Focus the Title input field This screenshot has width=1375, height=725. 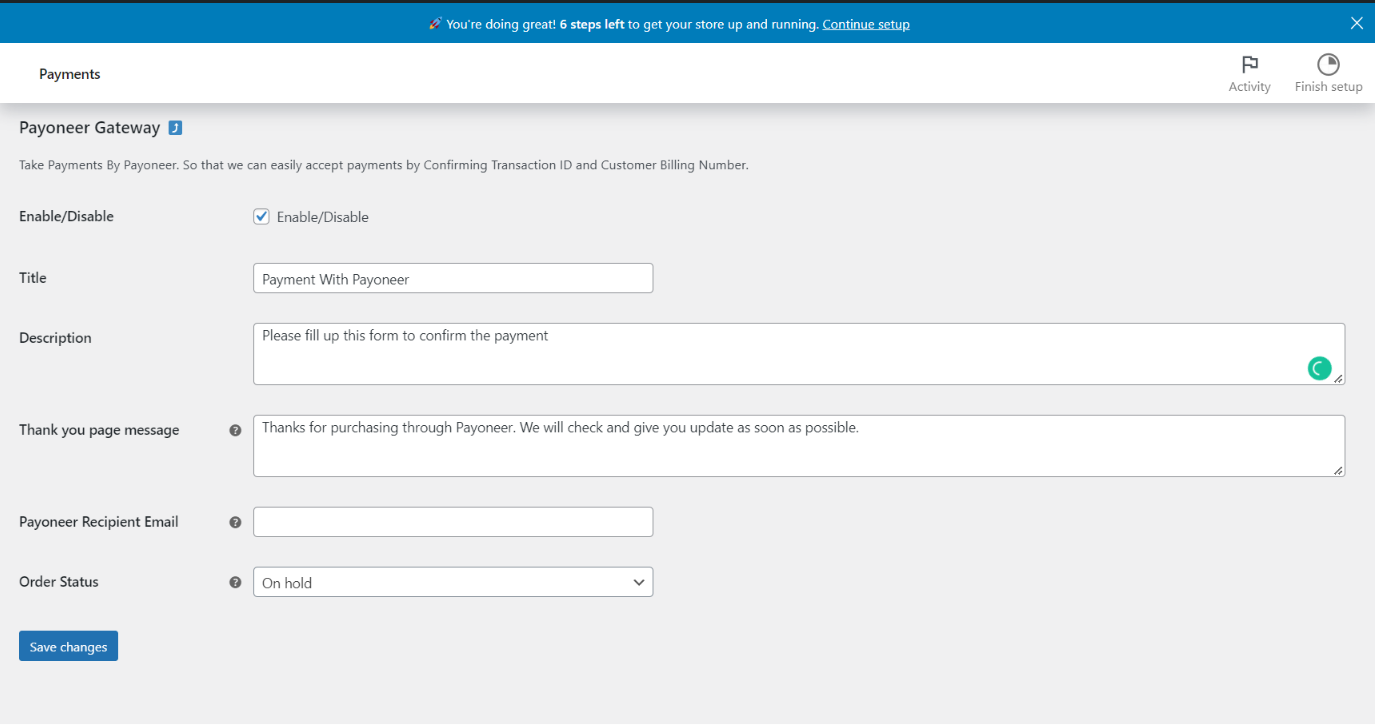[453, 278]
